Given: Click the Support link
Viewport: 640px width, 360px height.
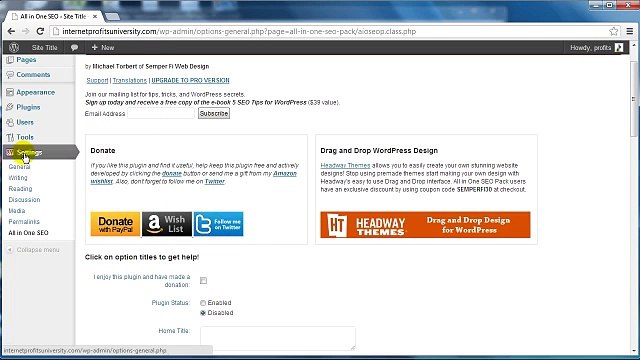Looking at the screenshot, I should pyautogui.click(x=97, y=80).
